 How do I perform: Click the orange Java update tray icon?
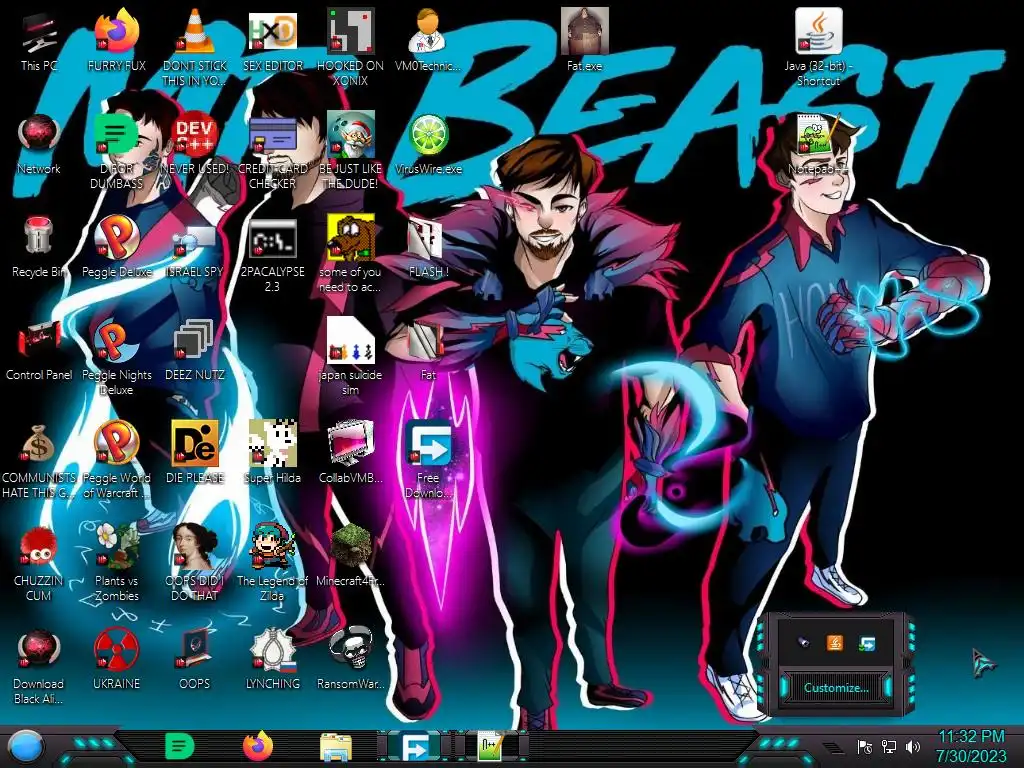click(x=835, y=643)
